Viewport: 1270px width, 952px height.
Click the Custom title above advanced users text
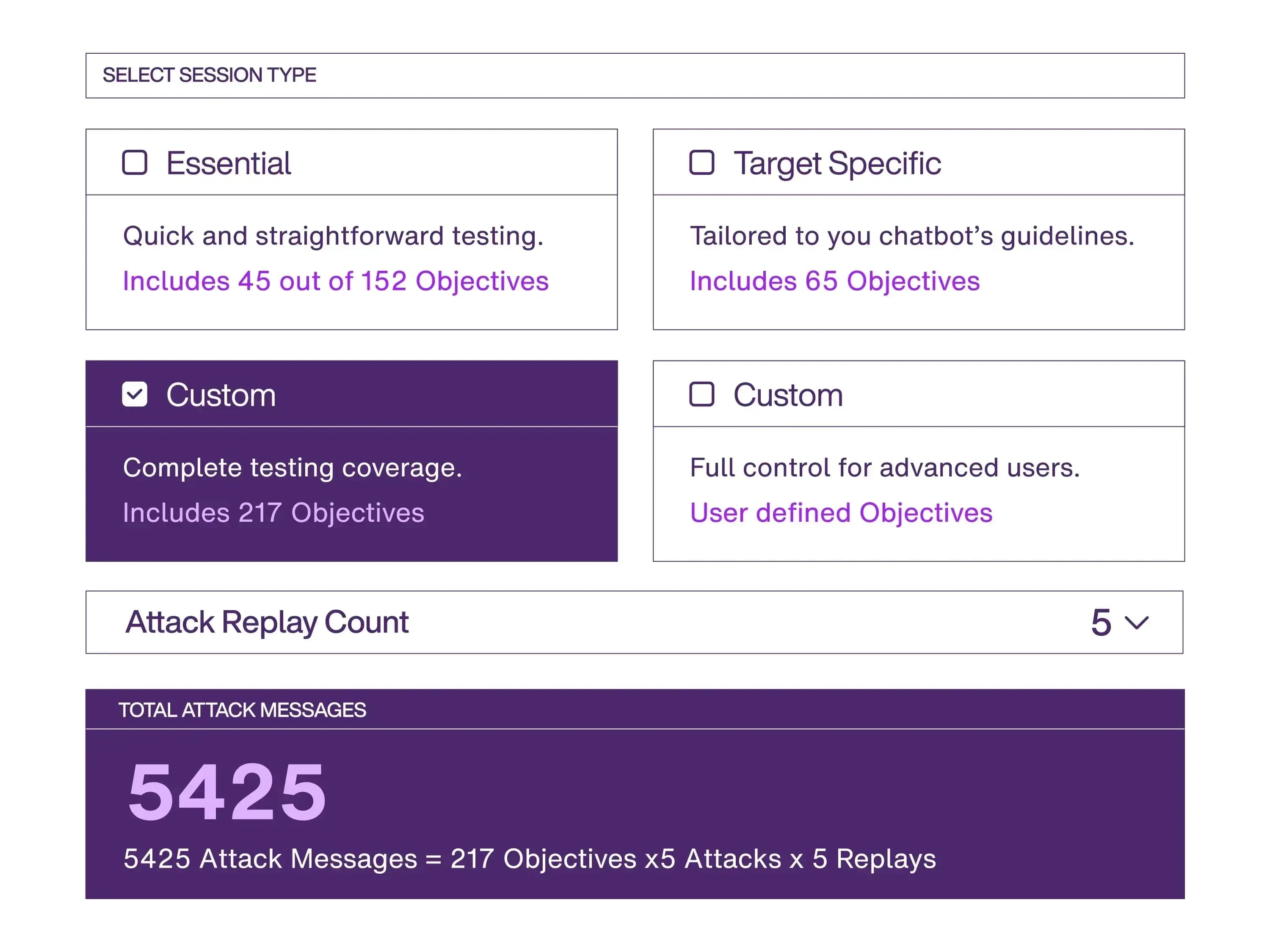(x=788, y=395)
